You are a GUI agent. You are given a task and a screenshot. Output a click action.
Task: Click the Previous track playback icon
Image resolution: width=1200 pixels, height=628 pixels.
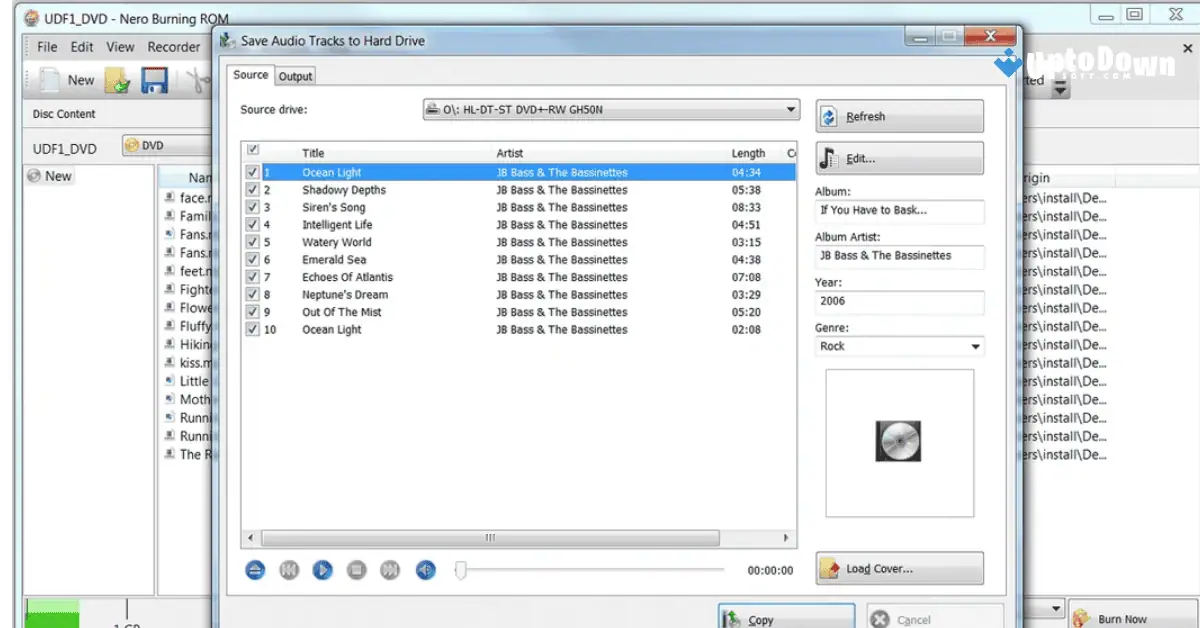click(288, 570)
